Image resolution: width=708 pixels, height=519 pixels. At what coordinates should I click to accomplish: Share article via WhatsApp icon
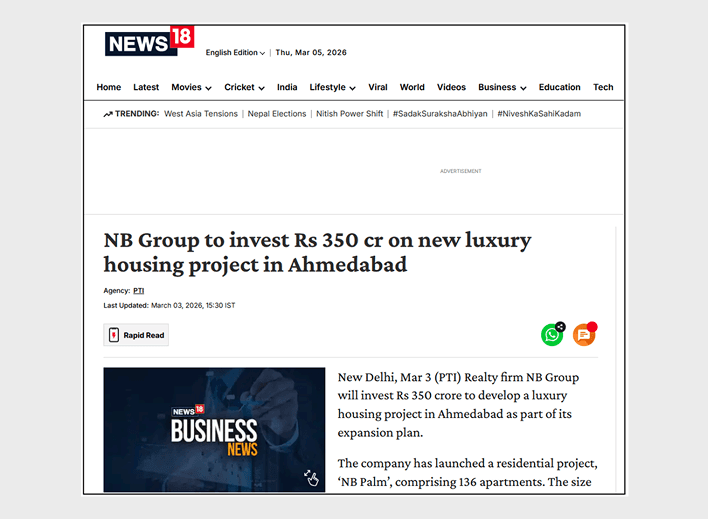click(x=552, y=335)
